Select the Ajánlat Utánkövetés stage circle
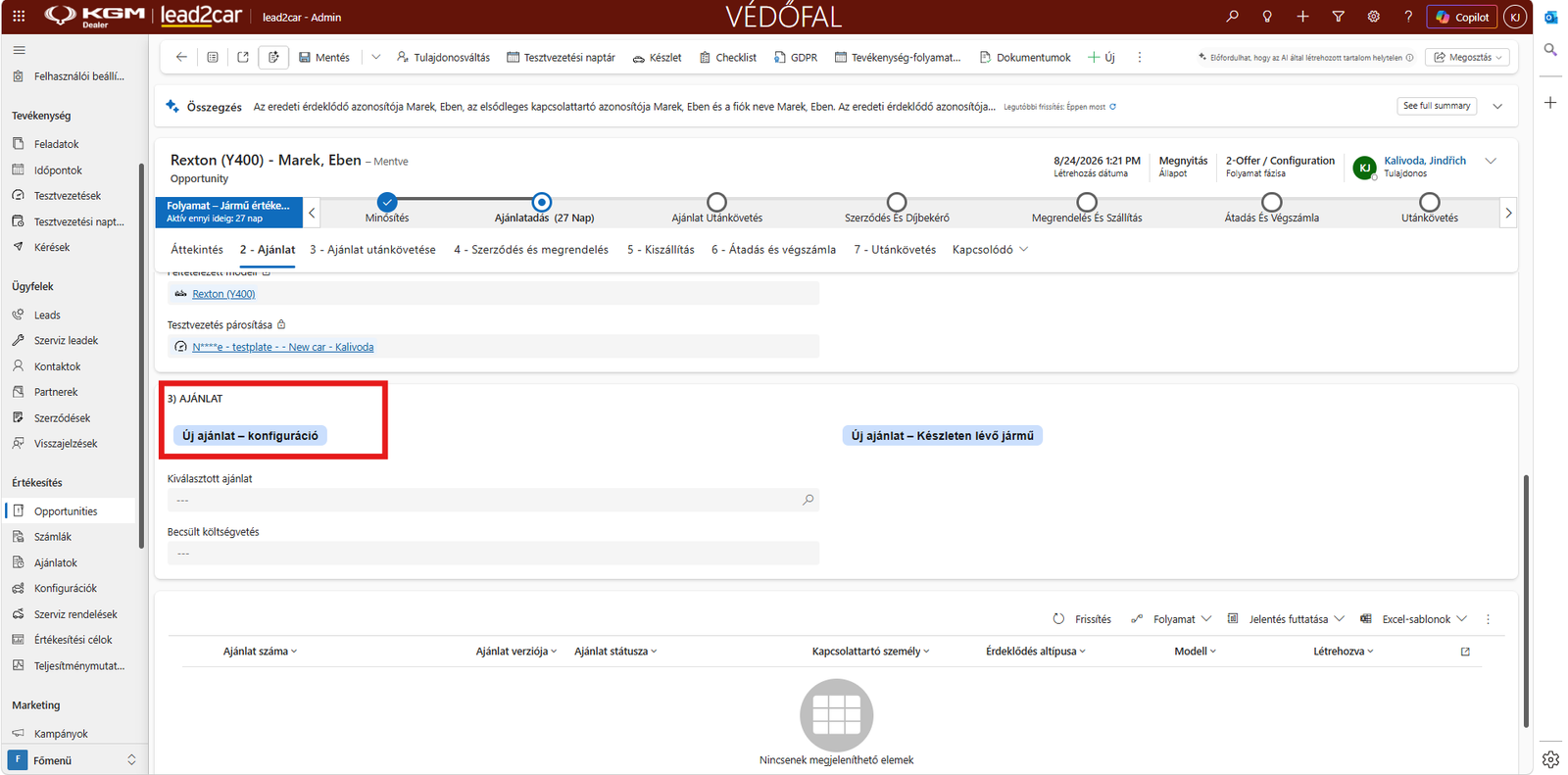 pyautogui.click(x=716, y=202)
